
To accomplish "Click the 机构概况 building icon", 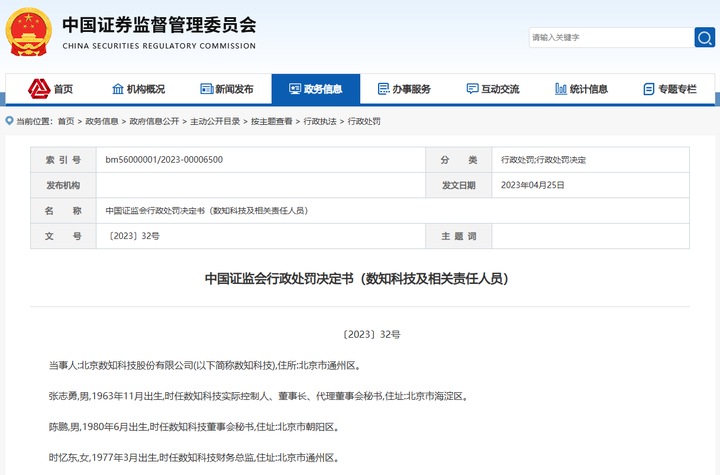I will pyautogui.click(x=118, y=89).
